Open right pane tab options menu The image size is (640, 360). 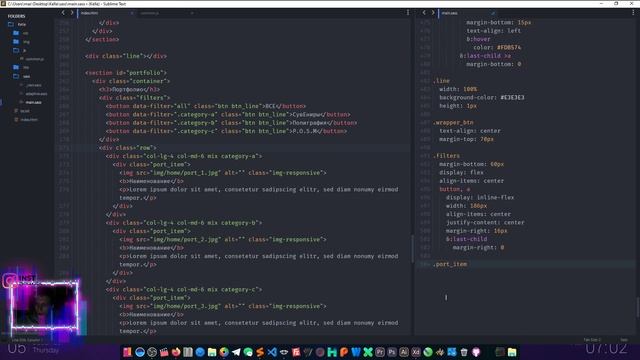pyautogui.click(x=633, y=13)
